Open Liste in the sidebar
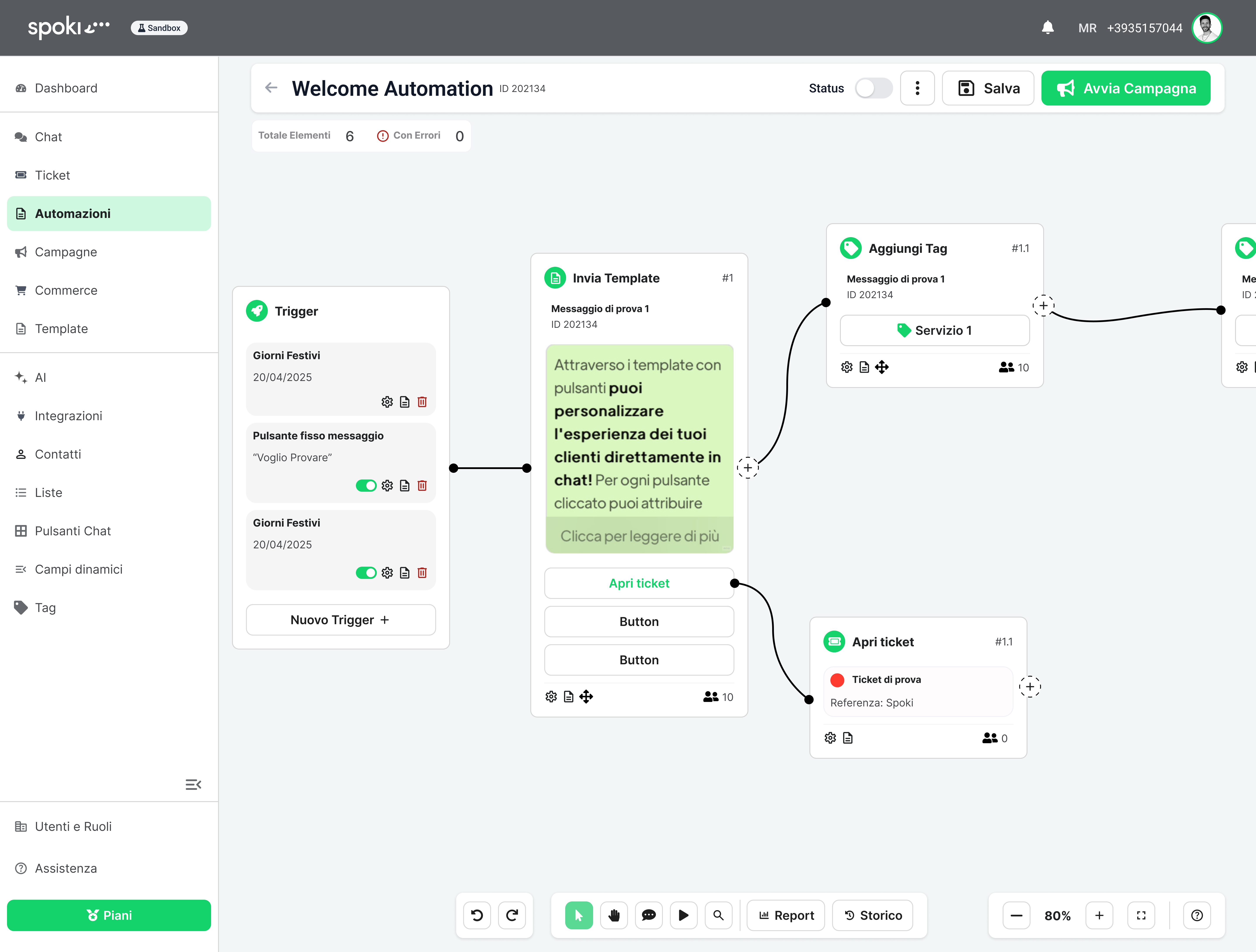 tap(109, 493)
